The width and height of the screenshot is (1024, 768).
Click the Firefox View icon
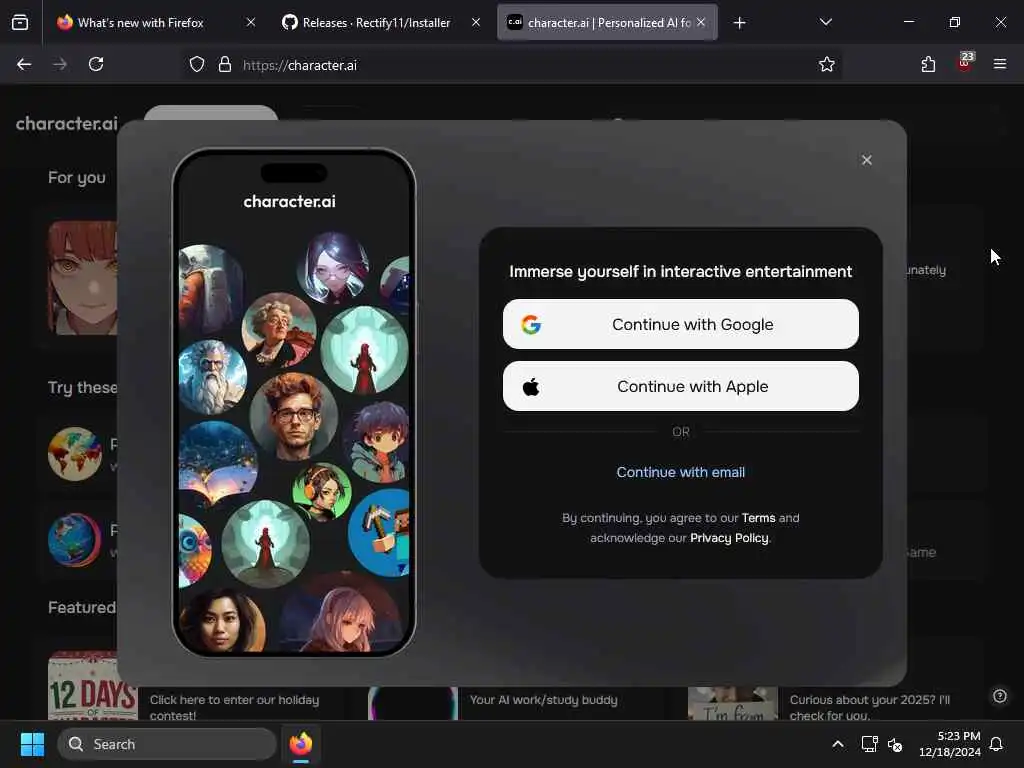tap(20, 23)
